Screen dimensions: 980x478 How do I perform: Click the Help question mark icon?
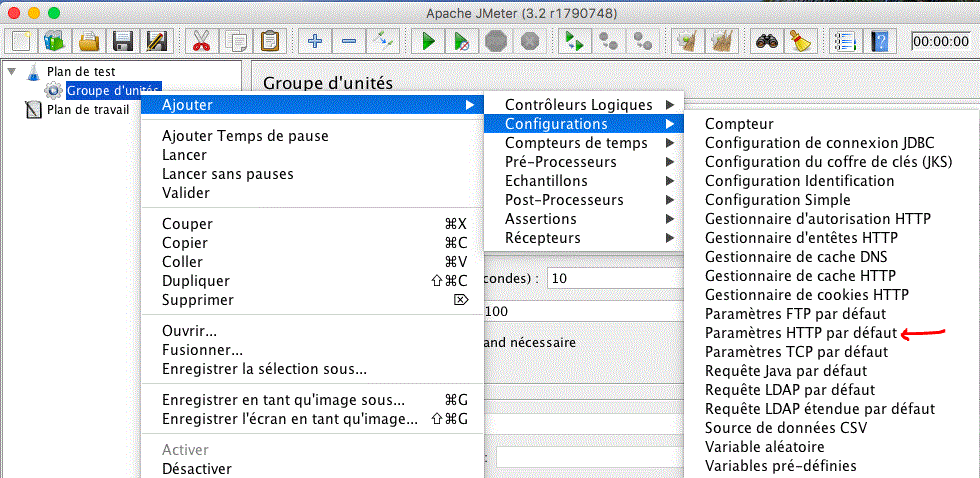coord(879,42)
